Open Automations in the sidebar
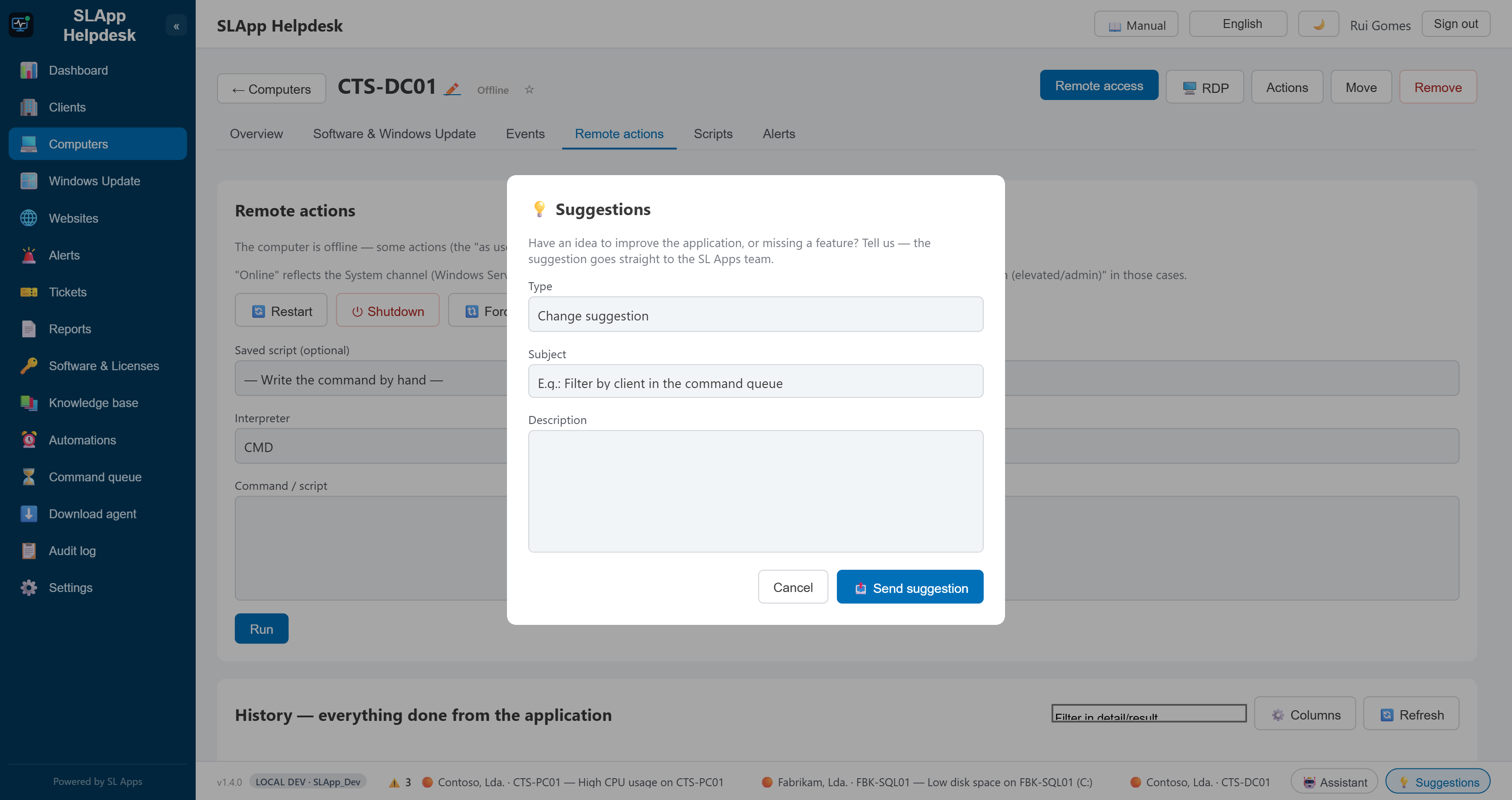The image size is (1512, 800). point(97,440)
